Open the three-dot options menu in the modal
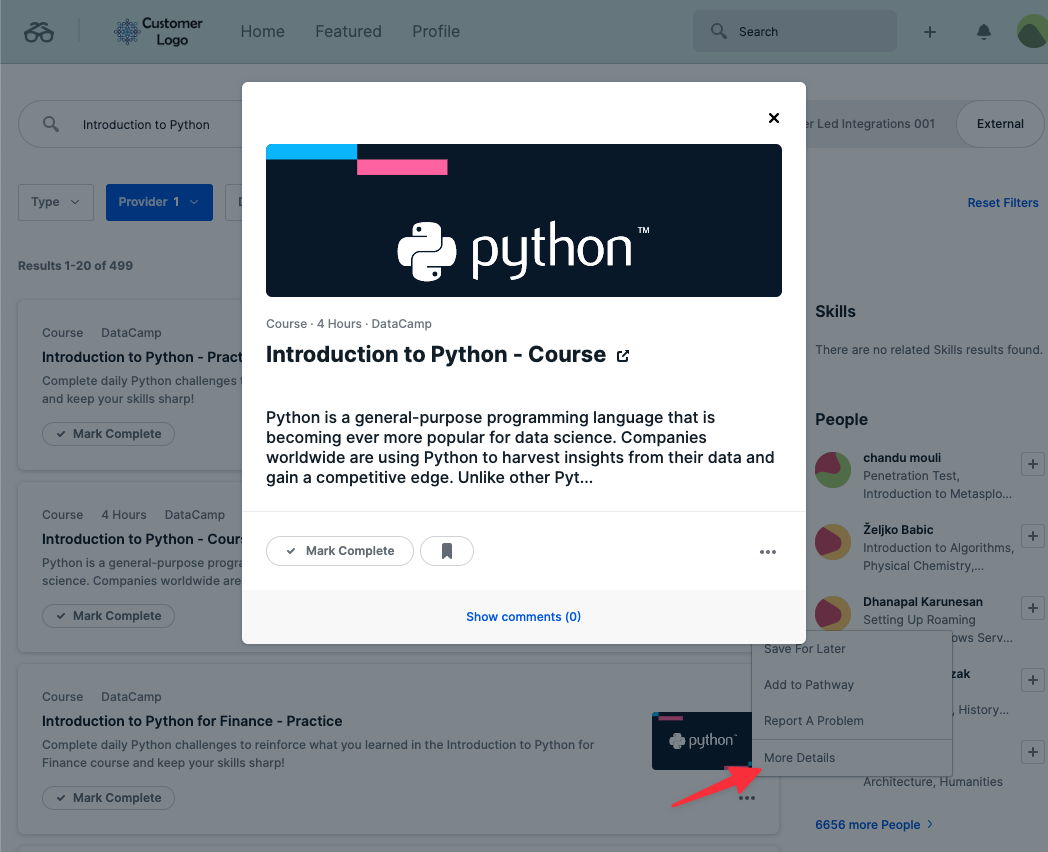This screenshot has width=1048, height=852. (768, 551)
